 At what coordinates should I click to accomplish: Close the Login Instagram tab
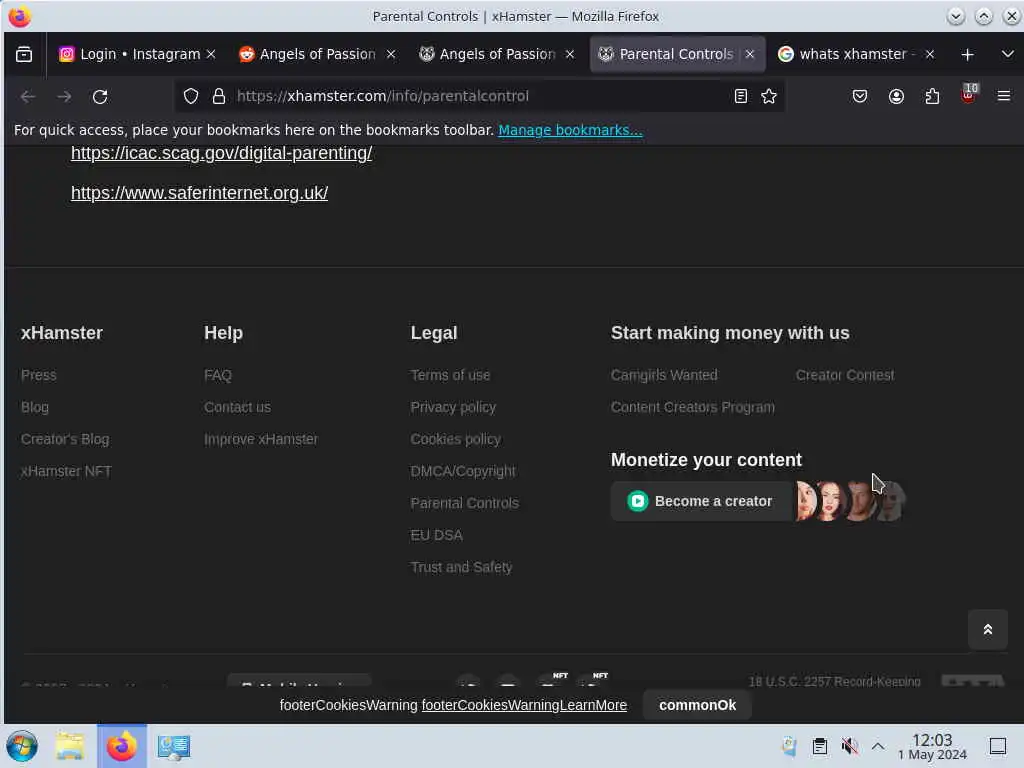pyautogui.click(x=211, y=54)
